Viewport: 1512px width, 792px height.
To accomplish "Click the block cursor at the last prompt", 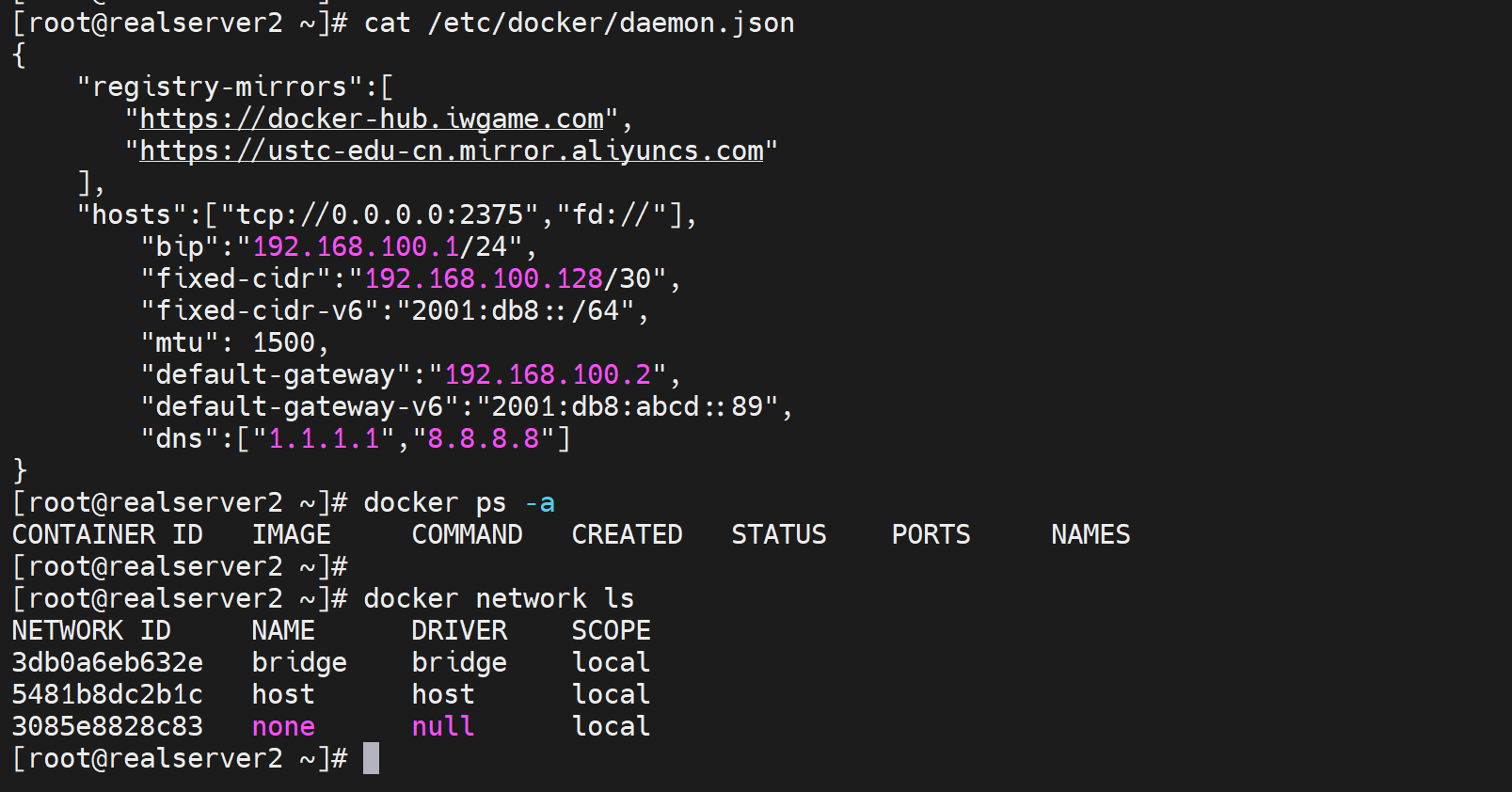I will pos(372,758).
